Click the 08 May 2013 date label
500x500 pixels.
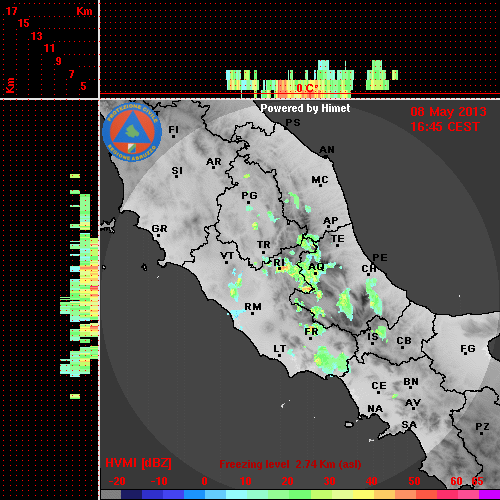click(x=448, y=112)
